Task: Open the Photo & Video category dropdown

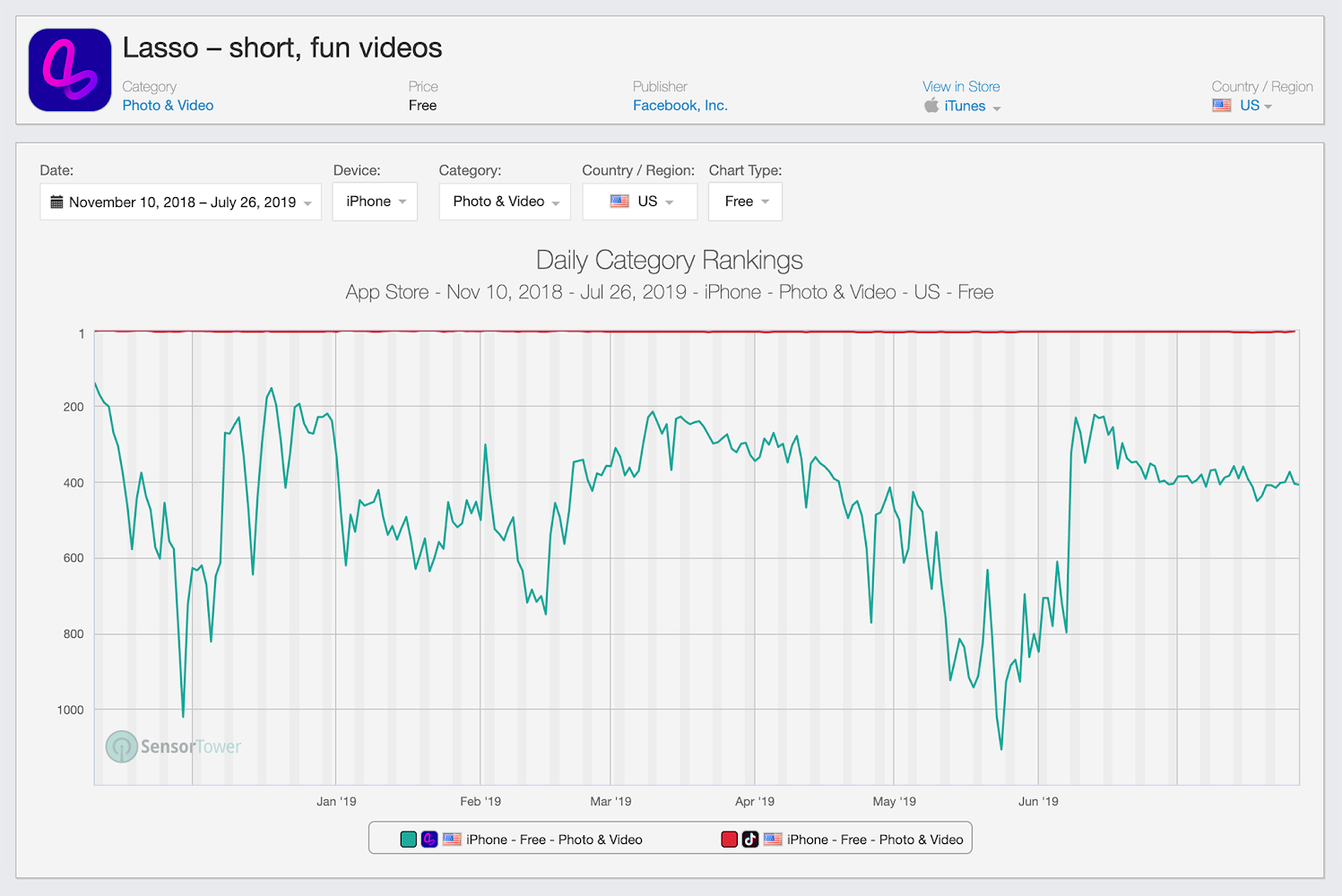Action: click(506, 202)
